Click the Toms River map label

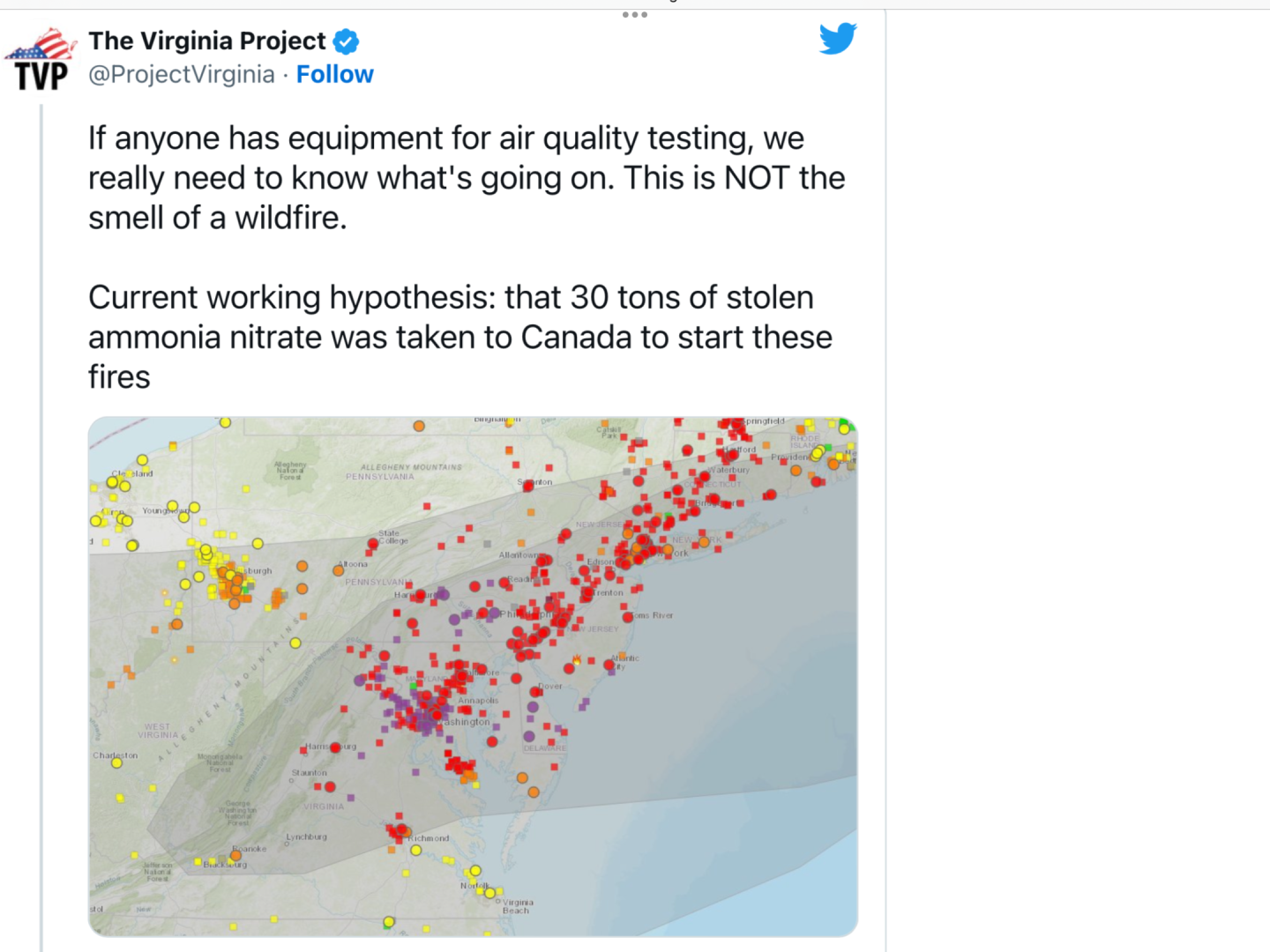pyautogui.click(x=653, y=615)
